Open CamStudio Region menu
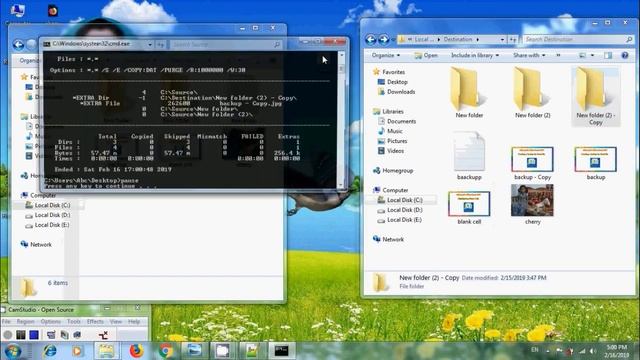The width and height of the screenshot is (640, 360). (x=25, y=322)
